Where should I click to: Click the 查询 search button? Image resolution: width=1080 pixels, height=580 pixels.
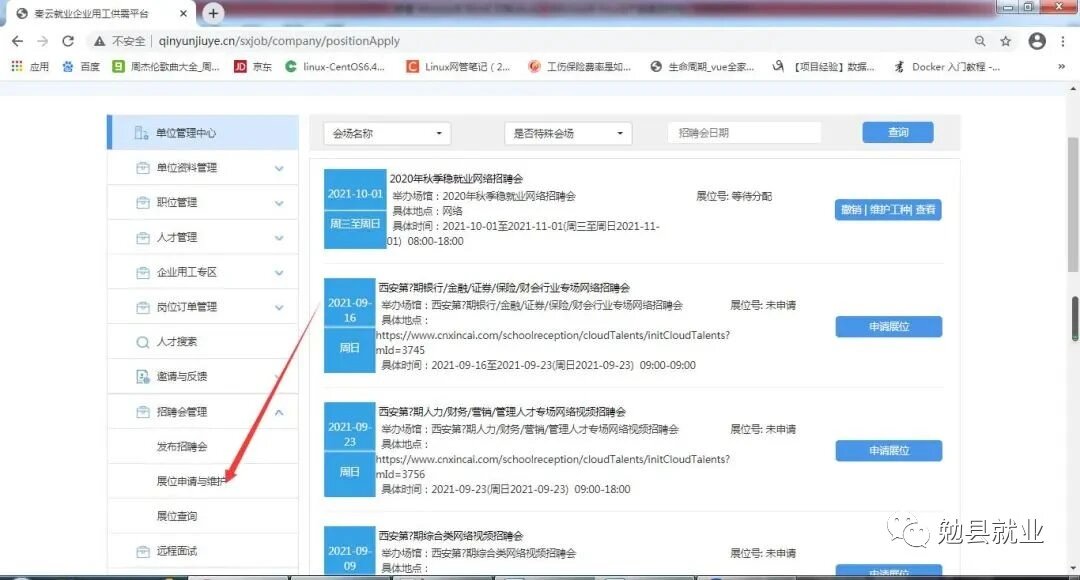pyautogui.click(x=897, y=133)
